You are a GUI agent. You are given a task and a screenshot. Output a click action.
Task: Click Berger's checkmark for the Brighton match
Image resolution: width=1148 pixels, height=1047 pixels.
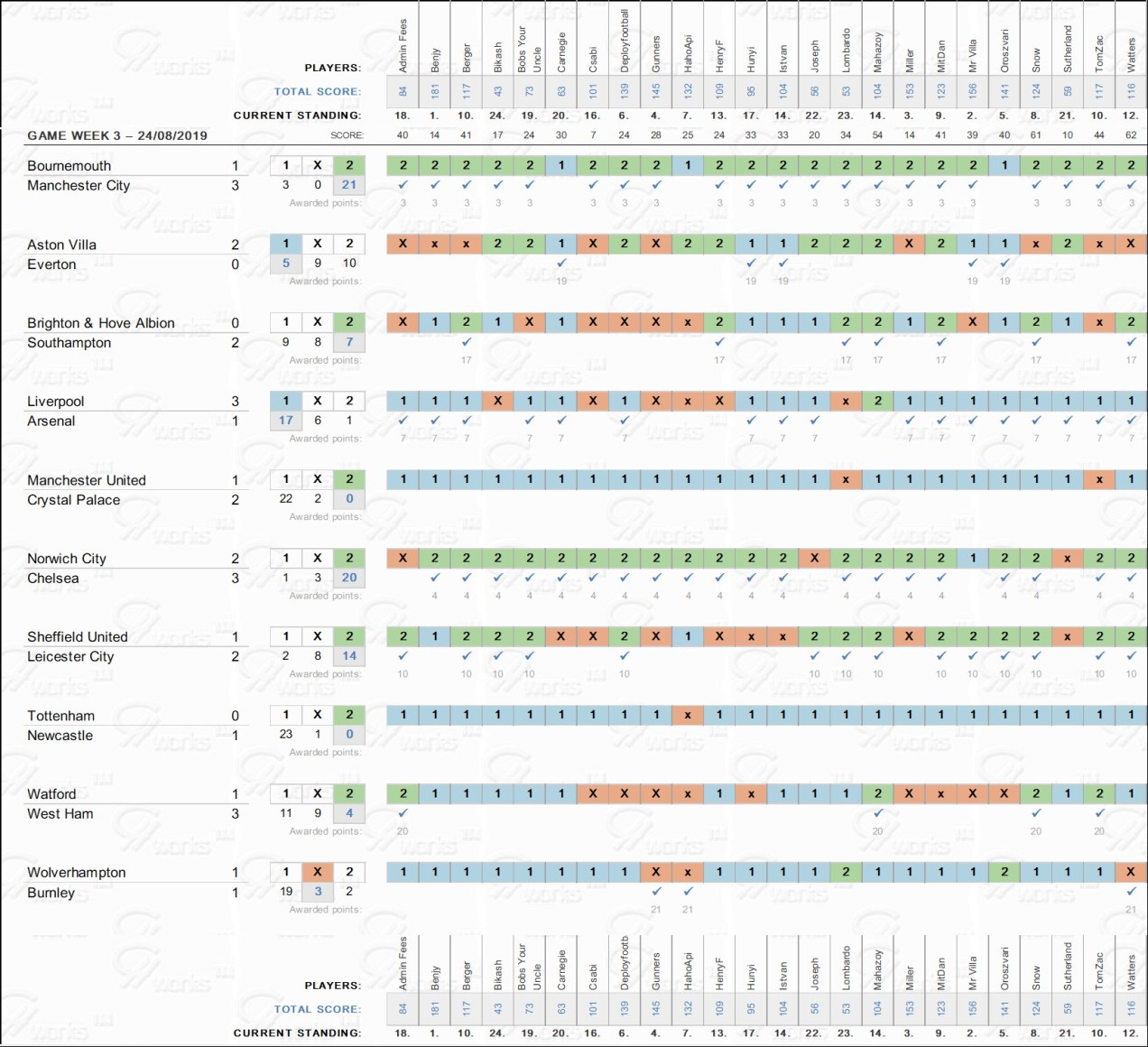tap(467, 342)
